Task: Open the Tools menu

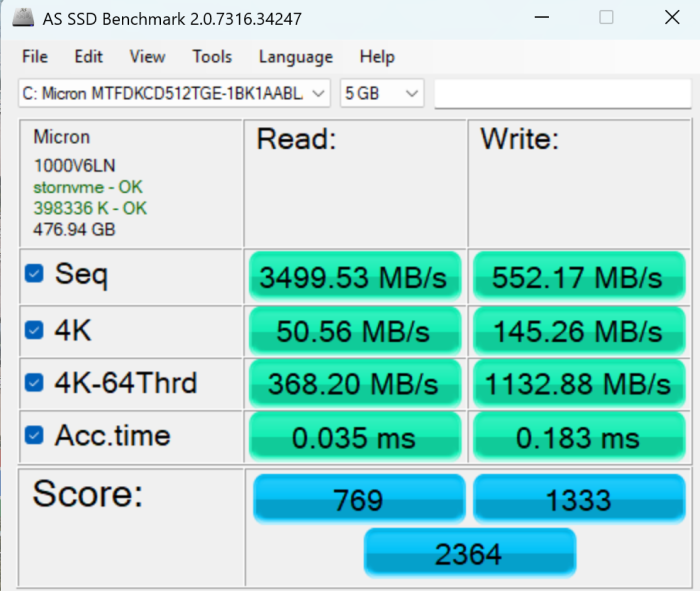Action: click(x=212, y=57)
